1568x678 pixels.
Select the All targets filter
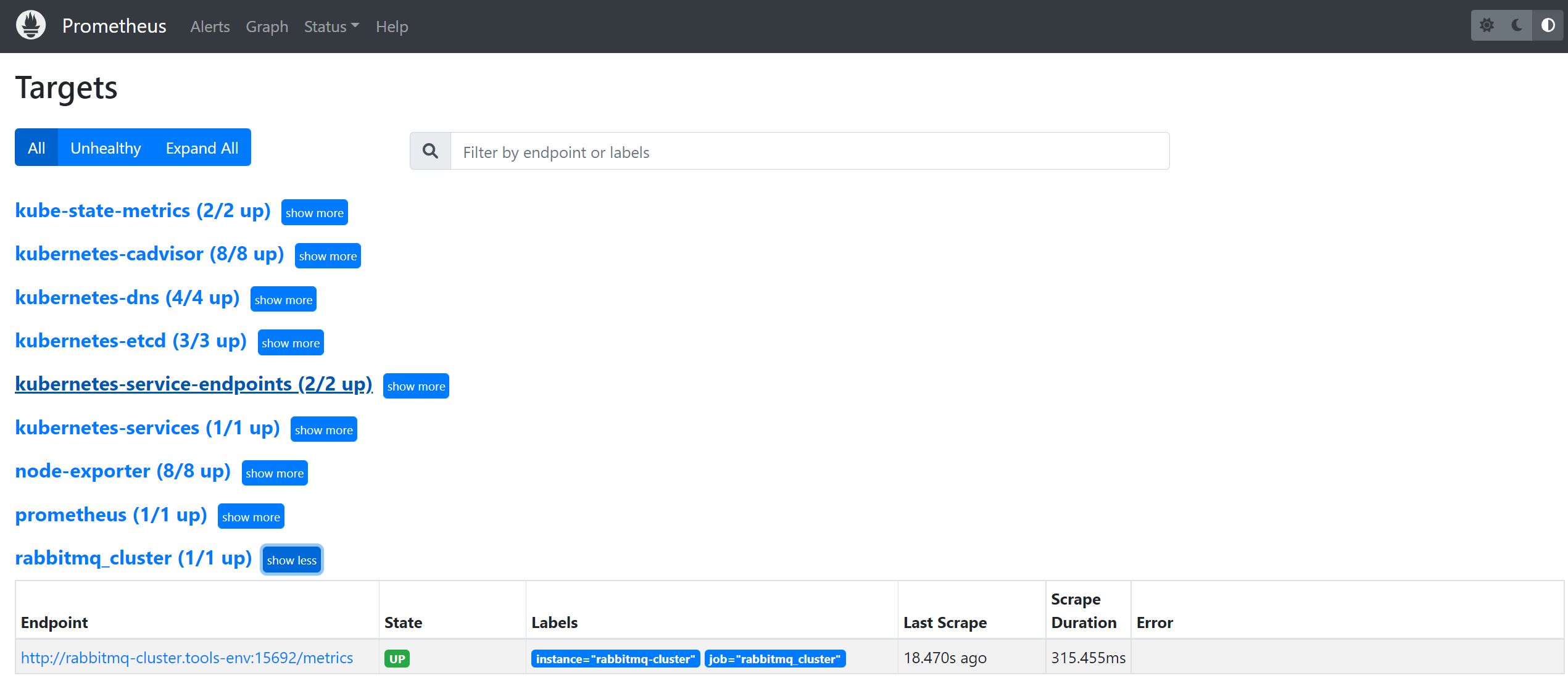pos(36,147)
